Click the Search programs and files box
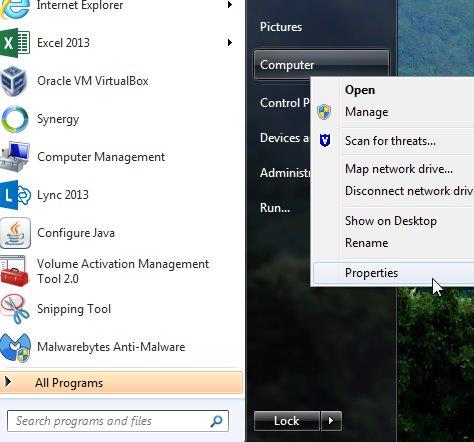The height and width of the screenshot is (442, 474). pos(118,421)
